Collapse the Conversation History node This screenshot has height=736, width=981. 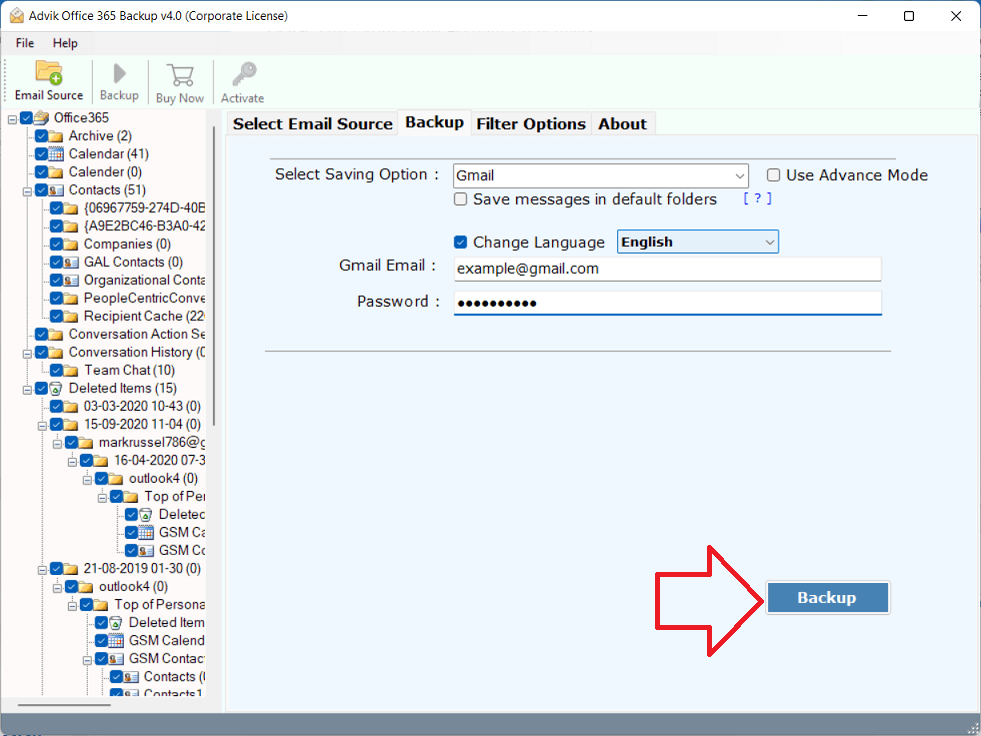pyautogui.click(x=27, y=354)
